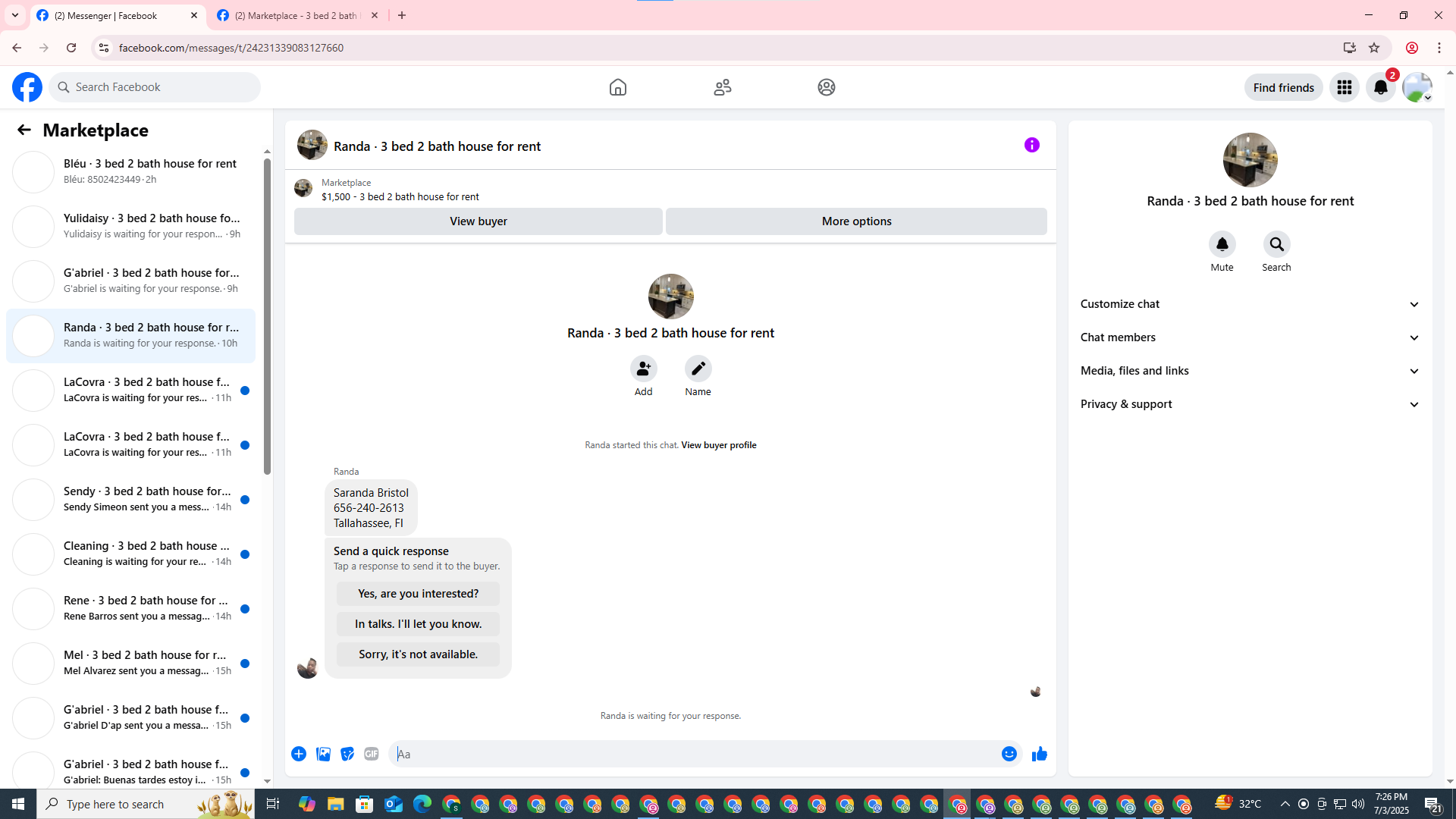The width and height of the screenshot is (1456, 819).
Task: Expand Privacy & support section
Action: 1250,404
